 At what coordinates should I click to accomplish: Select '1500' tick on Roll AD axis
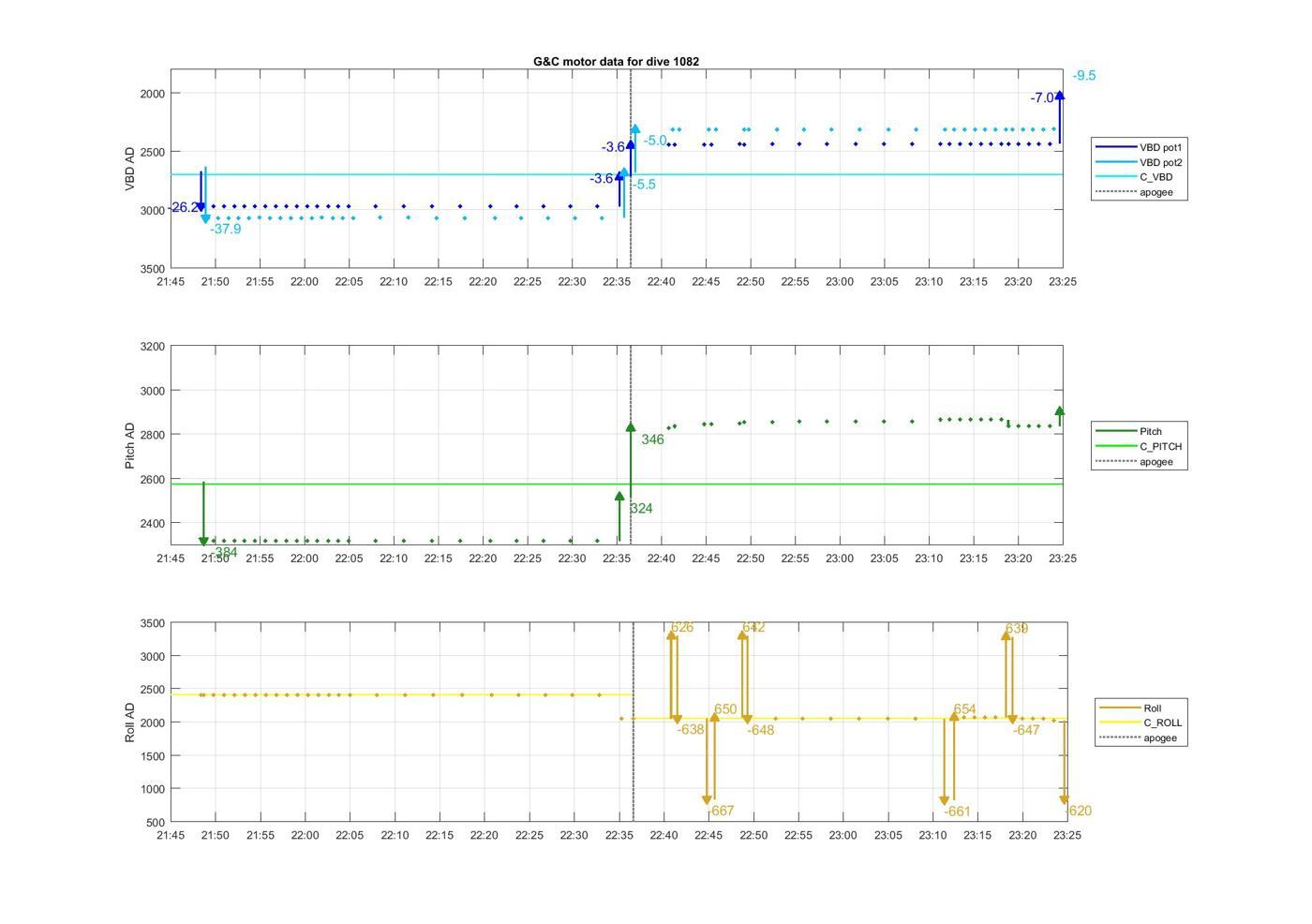point(153,756)
